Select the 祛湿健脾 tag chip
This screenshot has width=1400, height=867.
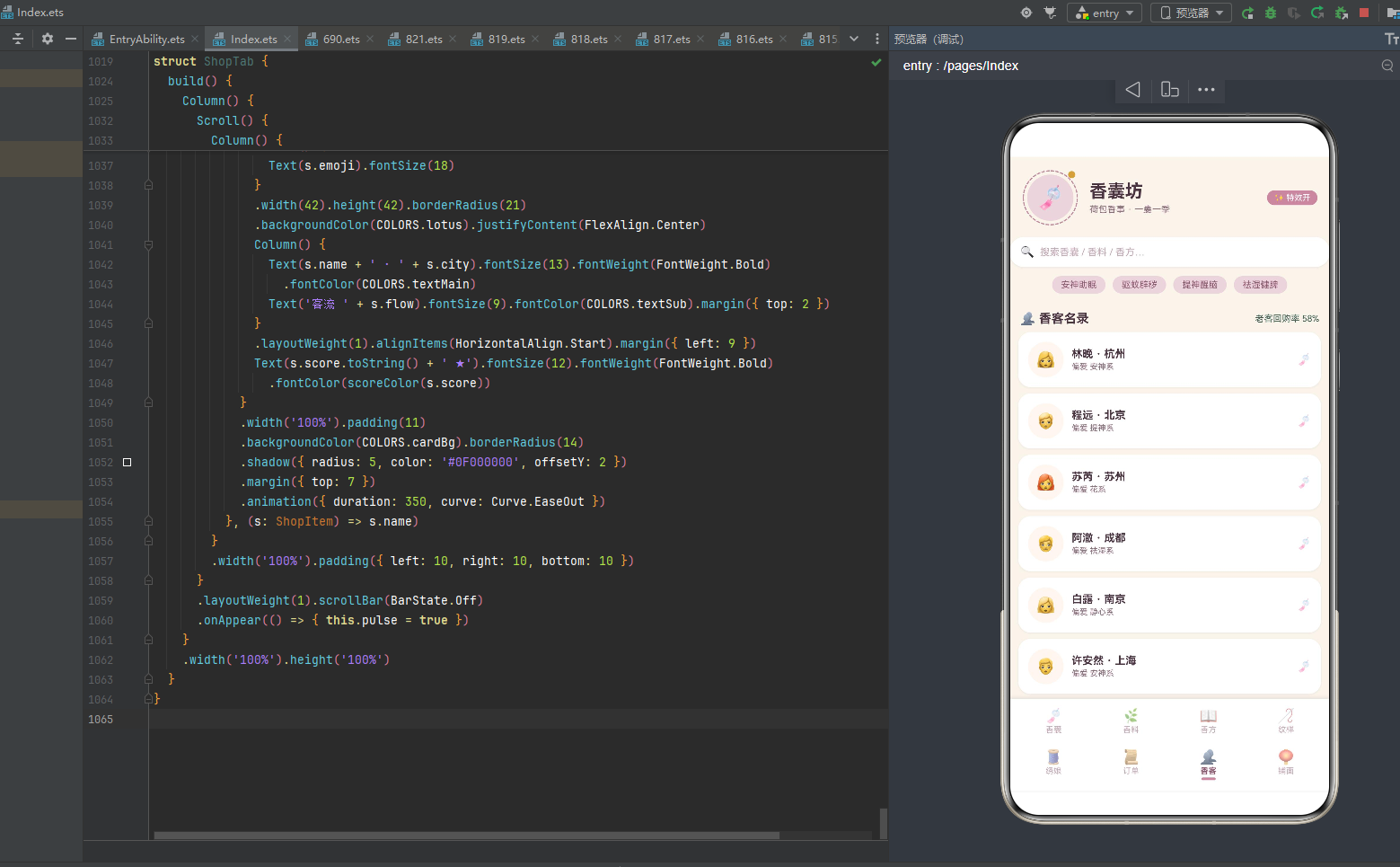tap(1261, 285)
